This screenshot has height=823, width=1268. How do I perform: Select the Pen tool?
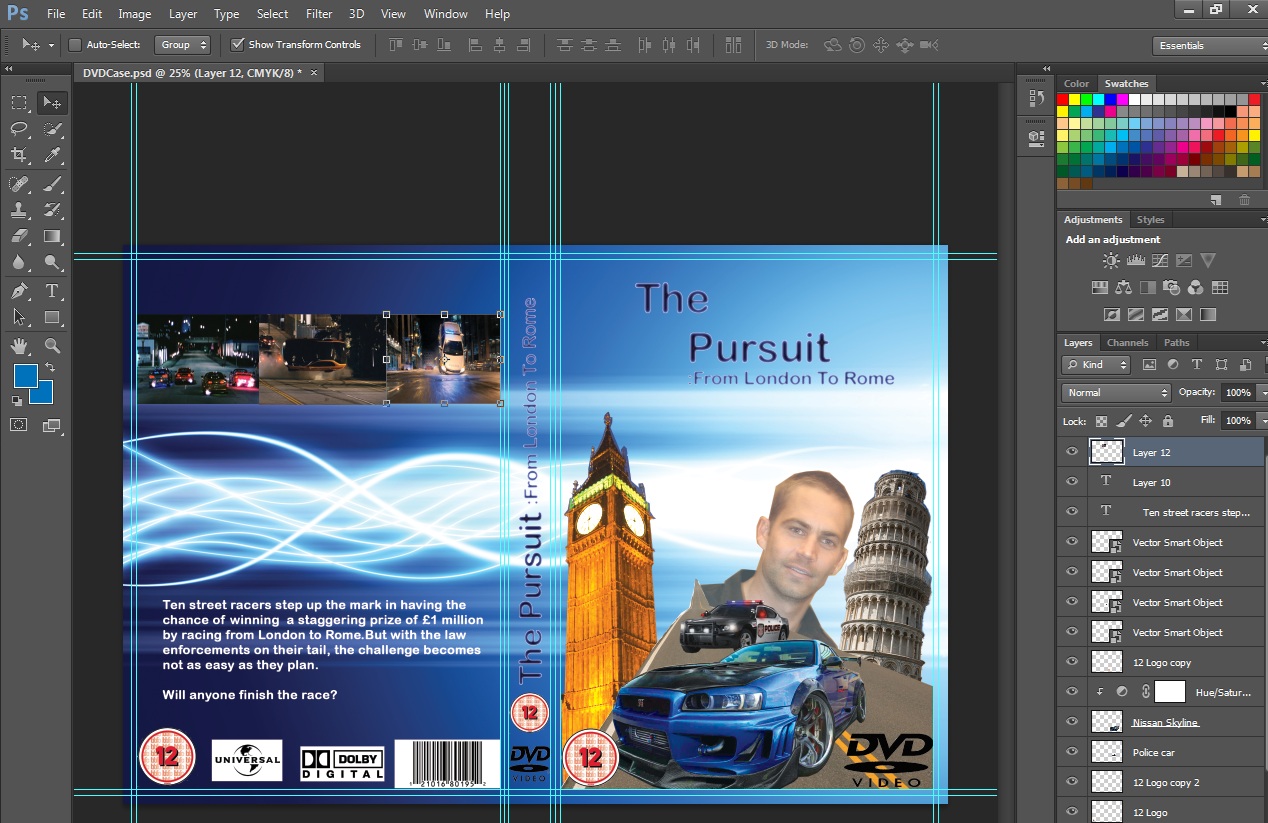(x=18, y=291)
